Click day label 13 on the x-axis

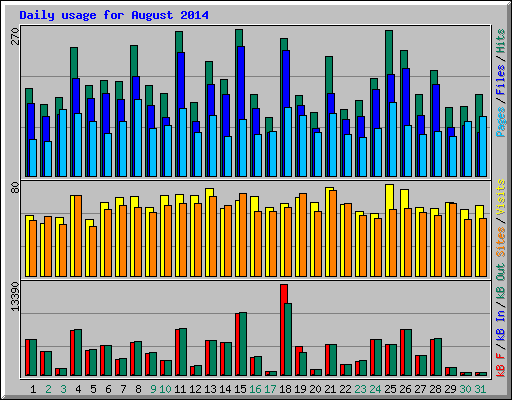point(210,389)
